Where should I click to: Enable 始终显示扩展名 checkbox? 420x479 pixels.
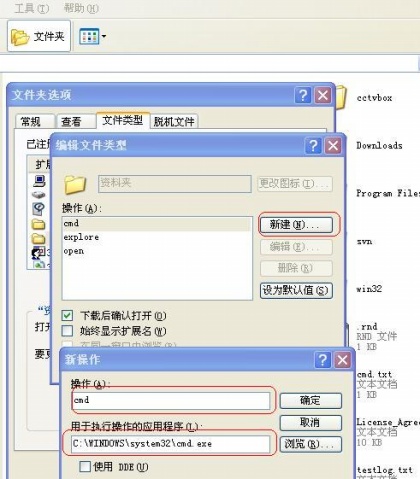(67, 331)
